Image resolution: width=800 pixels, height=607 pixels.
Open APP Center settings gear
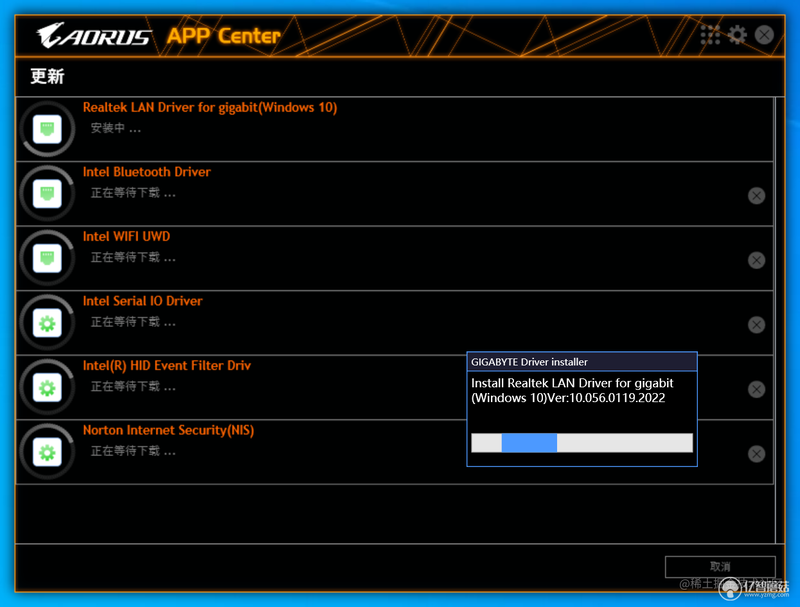point(737,35)
